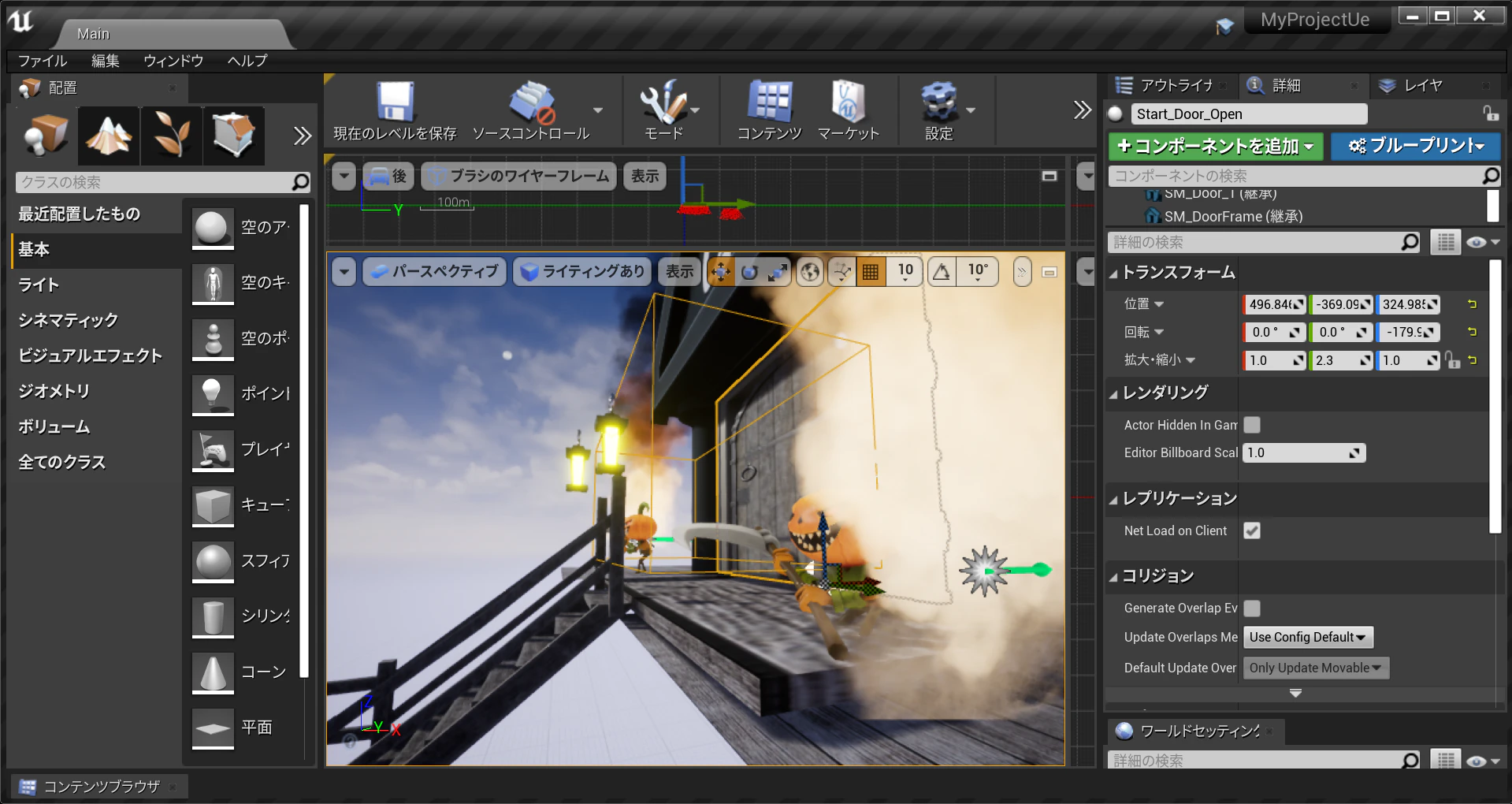Collapse the Collision (コリジョン) section

point(1114,577)
